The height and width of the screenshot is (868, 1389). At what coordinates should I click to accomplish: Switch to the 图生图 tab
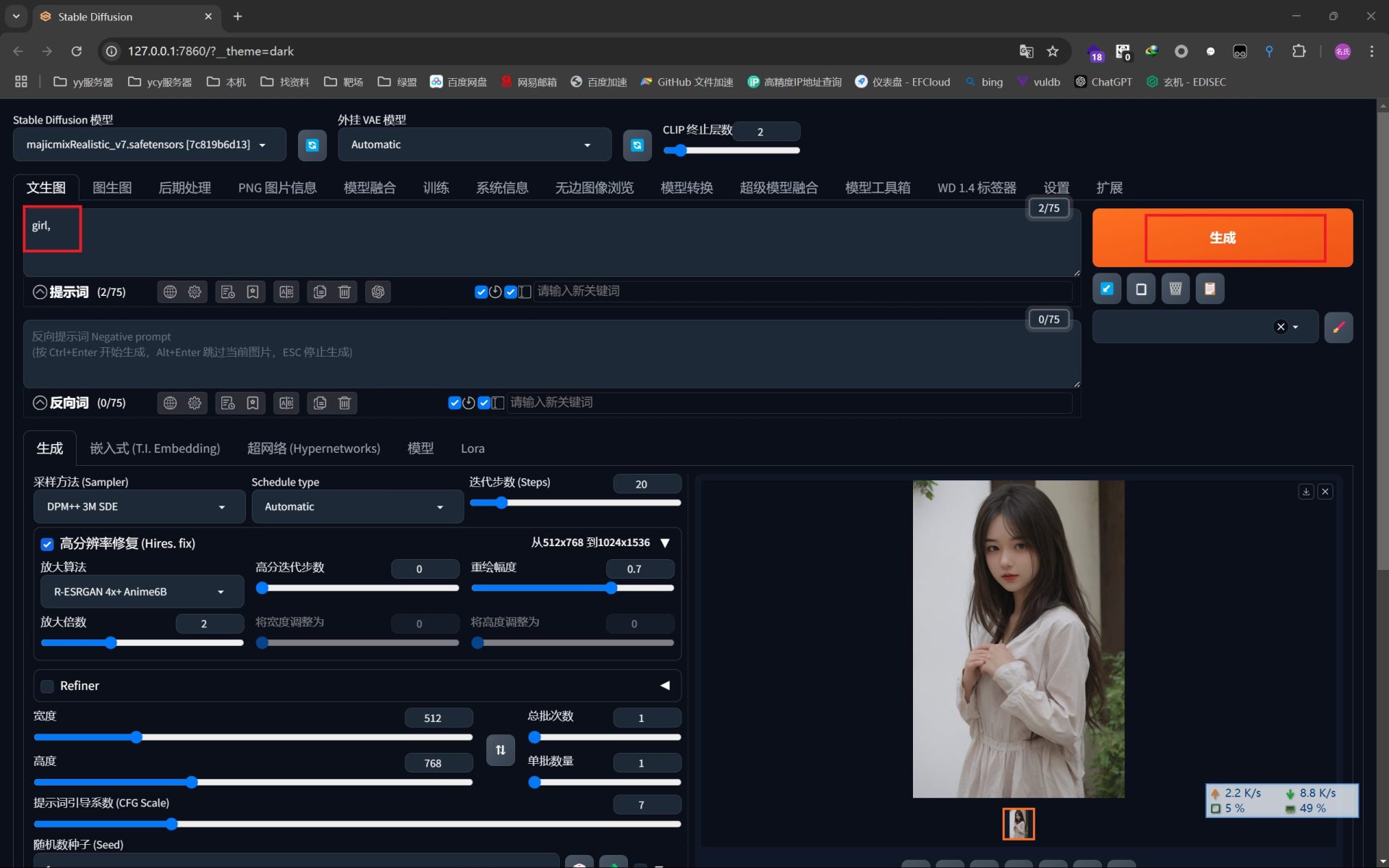tap(112, 187)
